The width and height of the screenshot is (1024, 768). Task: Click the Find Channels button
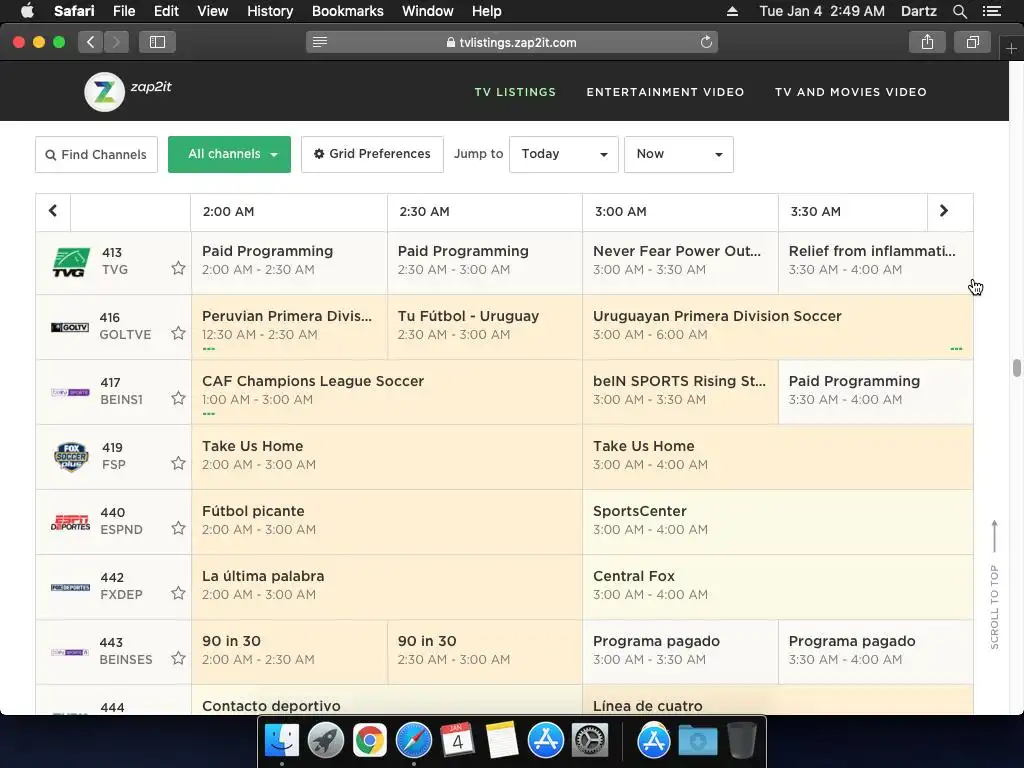pos(97,155)
